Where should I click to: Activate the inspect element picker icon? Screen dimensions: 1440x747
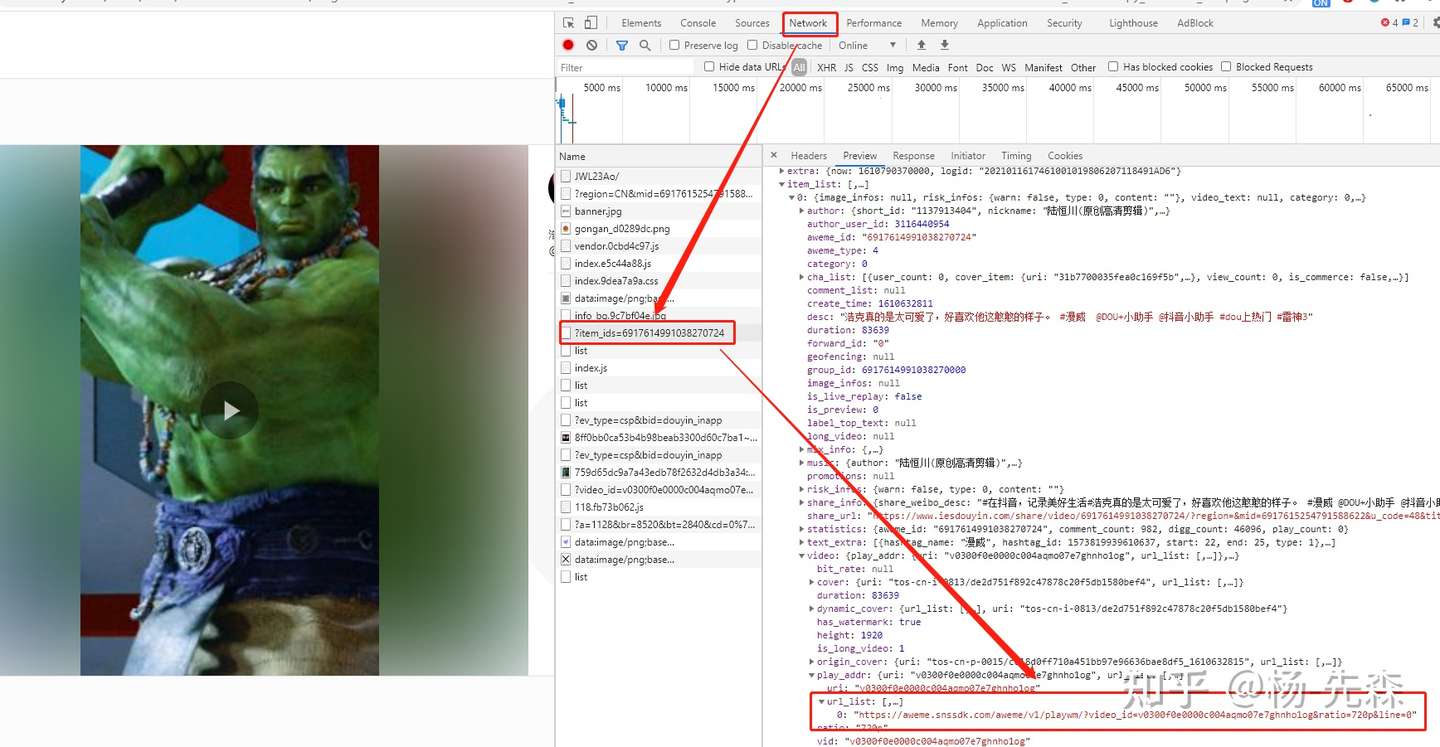[x=569, y=23]
